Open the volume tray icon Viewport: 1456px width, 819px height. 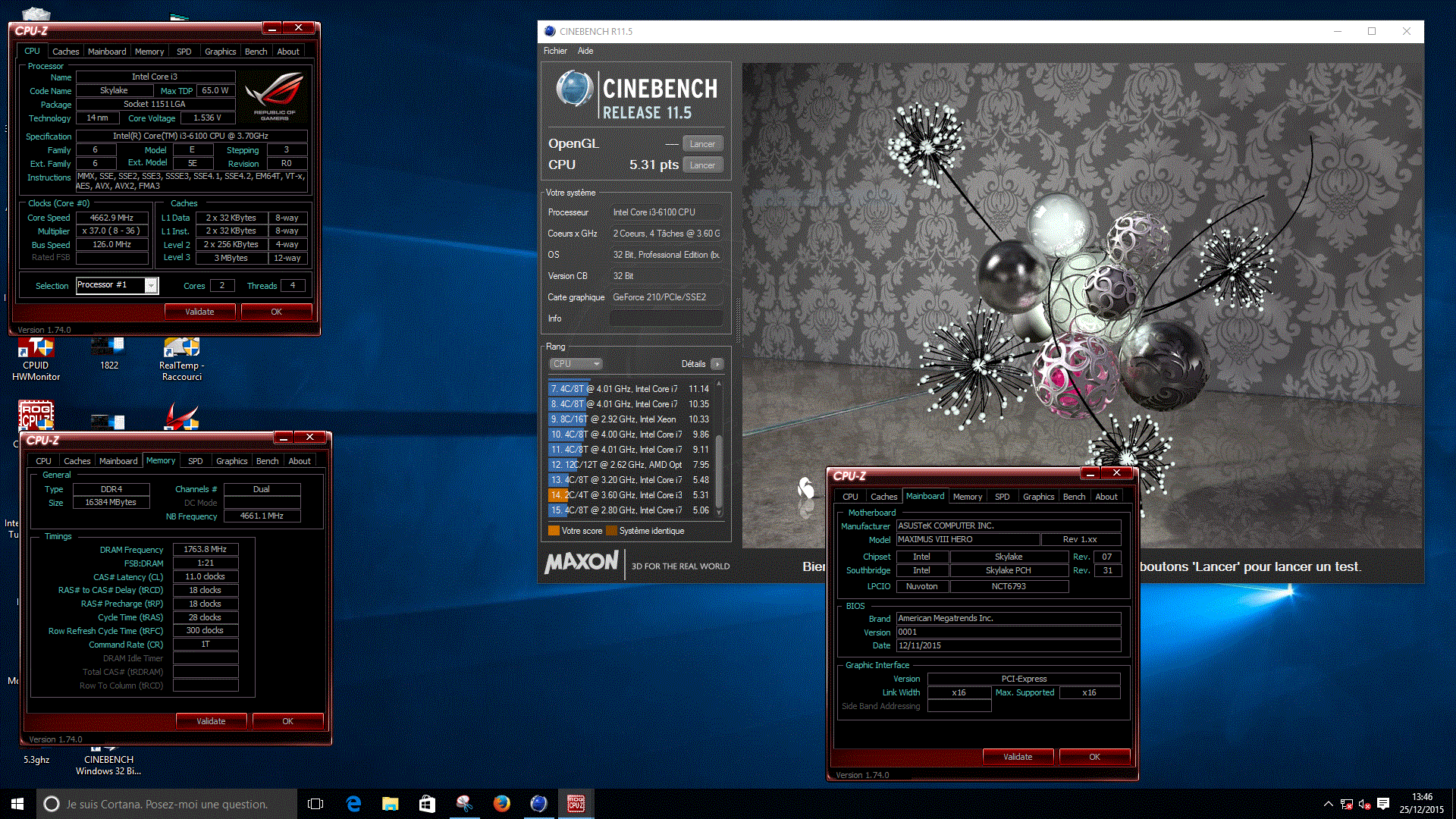(1364, 804)
